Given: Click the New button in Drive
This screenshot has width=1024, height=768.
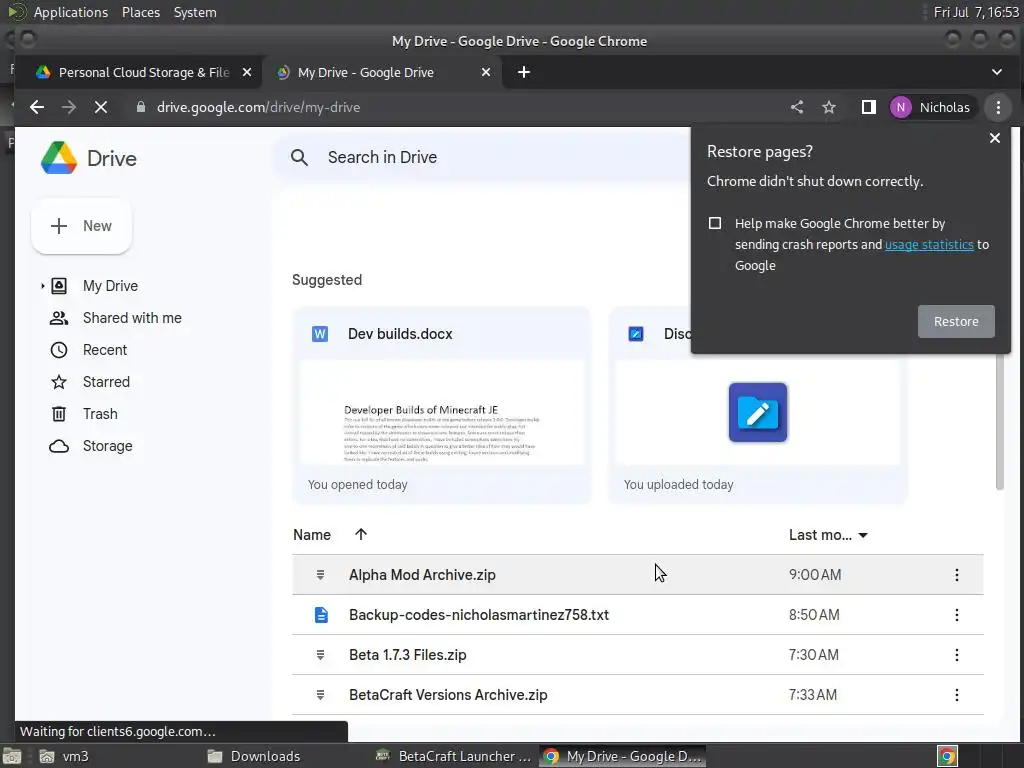Looking at the screenshot, I should (x=81, y=226).
